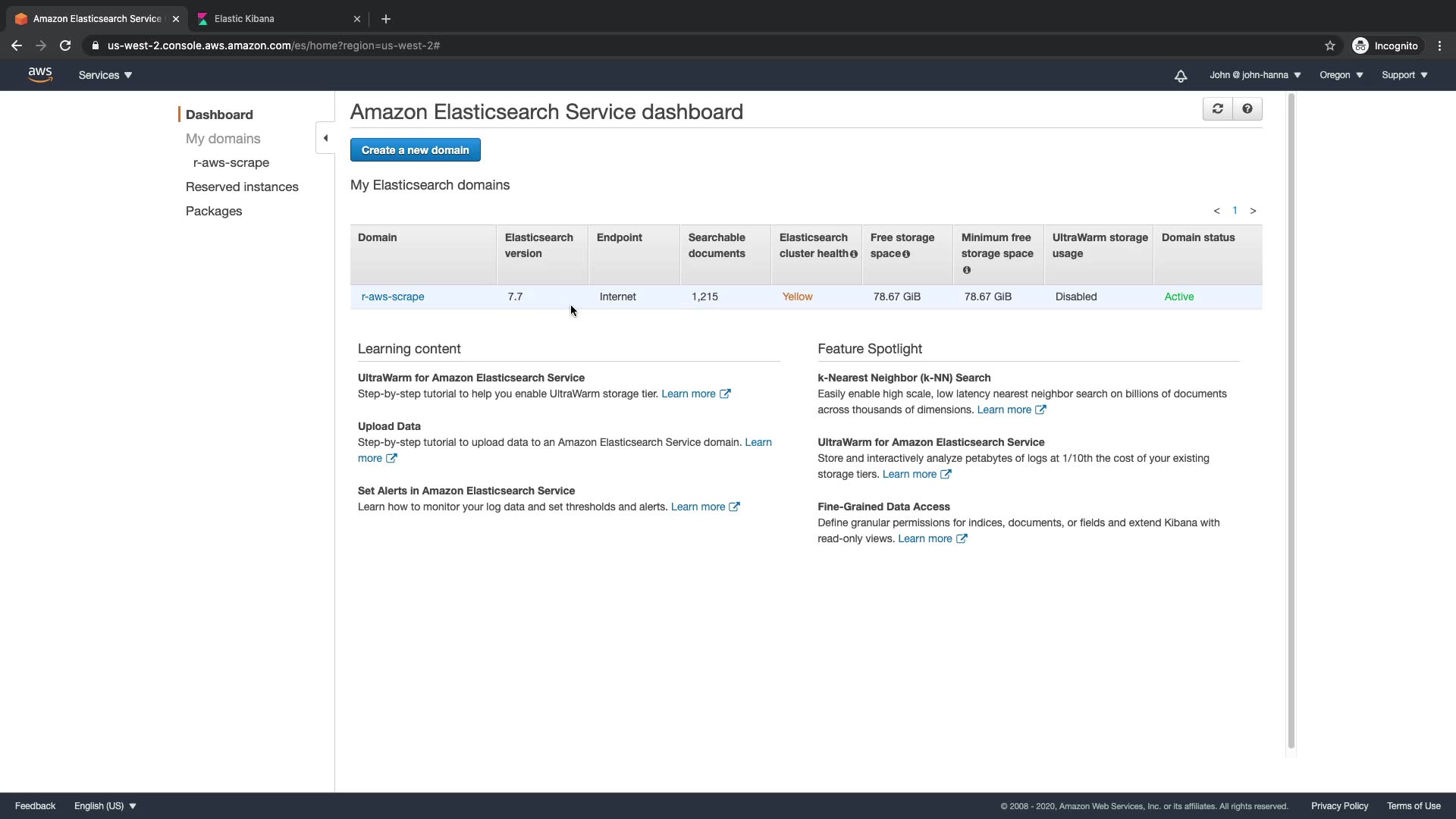This screenshot has width=1456, height=819.
Task: Collapse the left navigation sidebar arrow
Action: pyautogui.click(x=325, y=138)
